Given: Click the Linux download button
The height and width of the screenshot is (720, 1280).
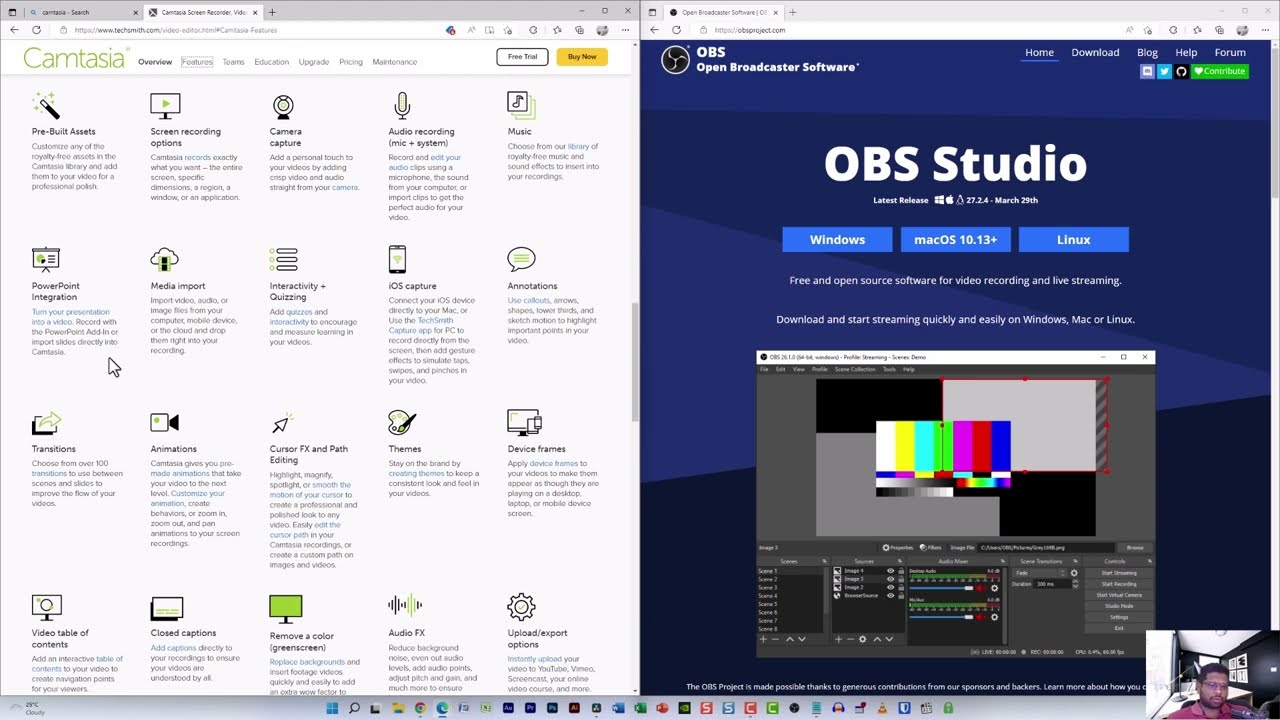Looking at the screenshot, I should [1073, 239].
